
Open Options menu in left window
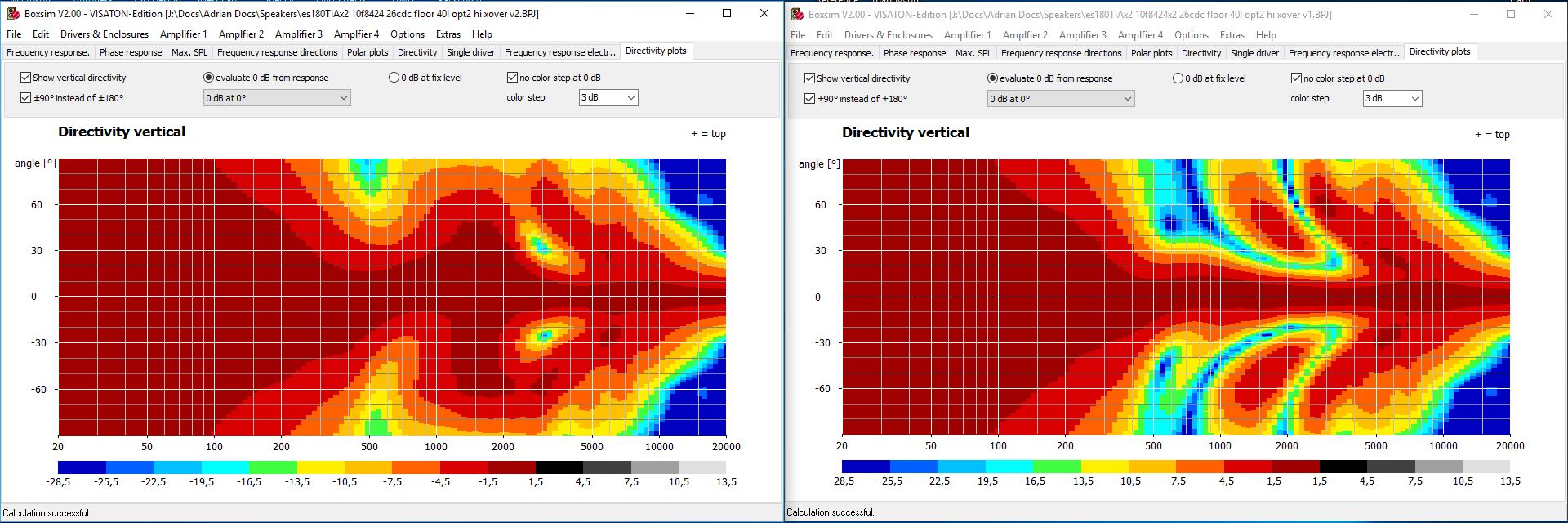[407, 34]
